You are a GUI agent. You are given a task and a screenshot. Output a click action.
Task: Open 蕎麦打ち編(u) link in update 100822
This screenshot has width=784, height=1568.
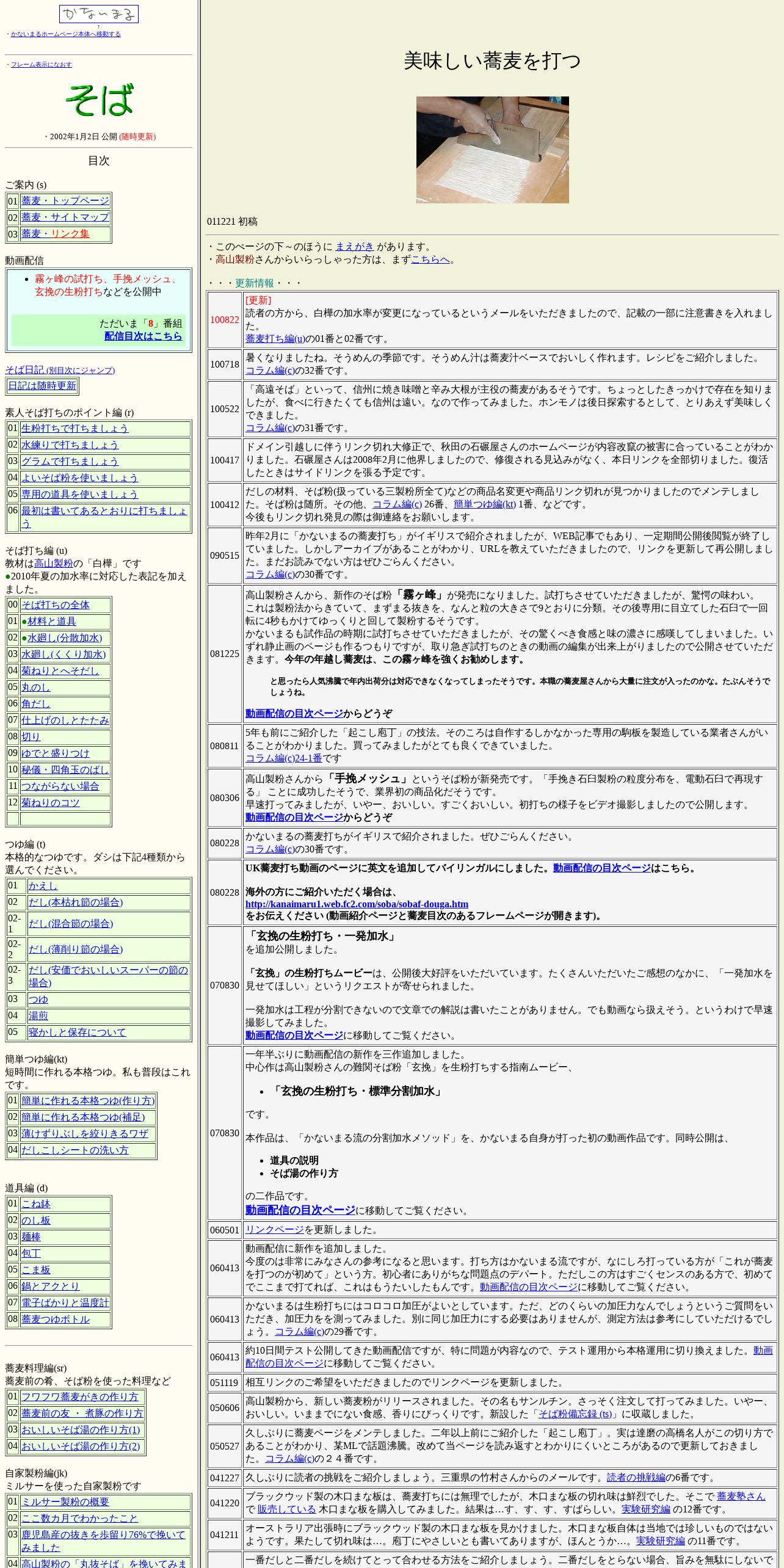pyautogui.click(x=275, y=339)
